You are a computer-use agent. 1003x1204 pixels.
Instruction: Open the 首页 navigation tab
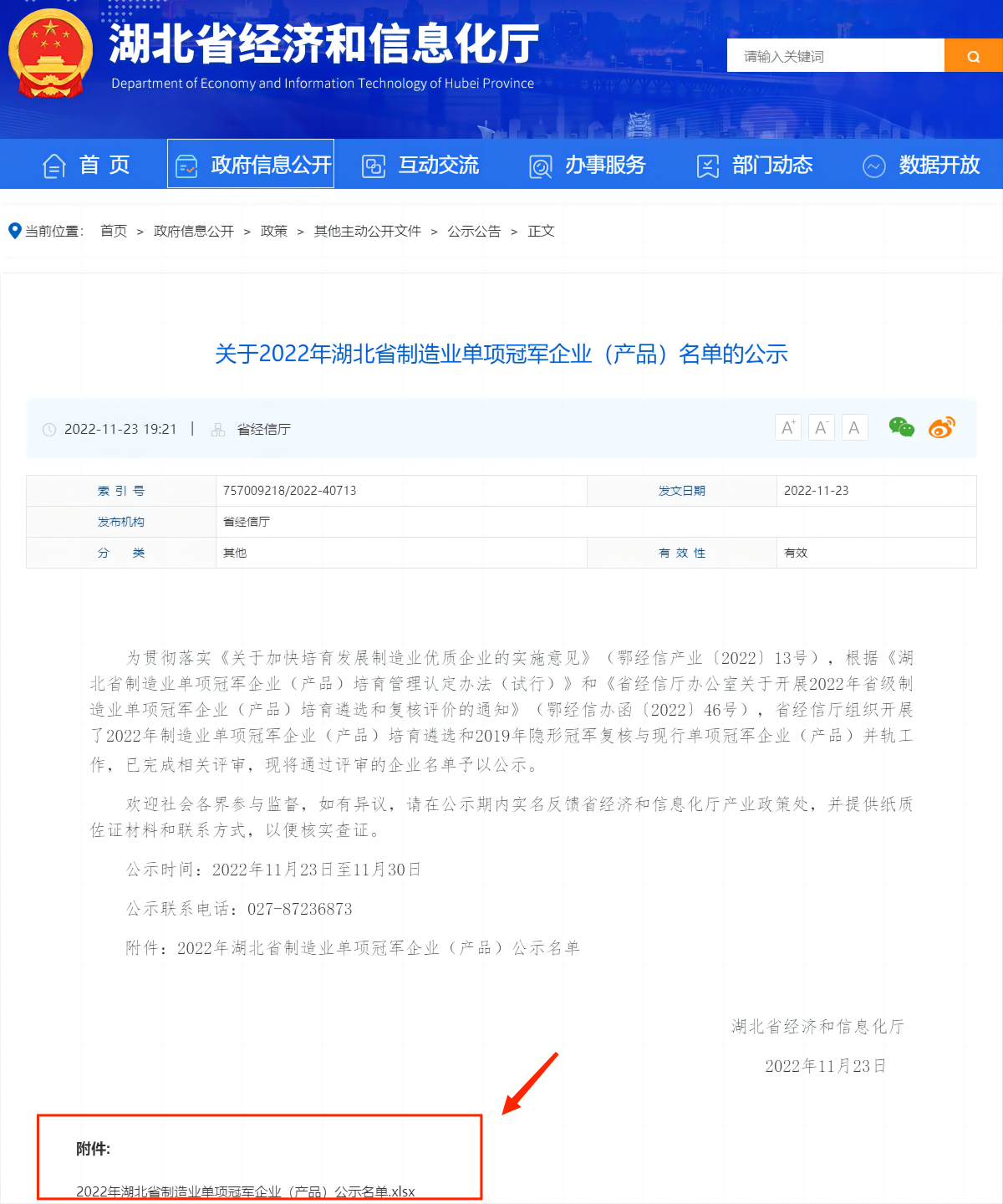87,165
